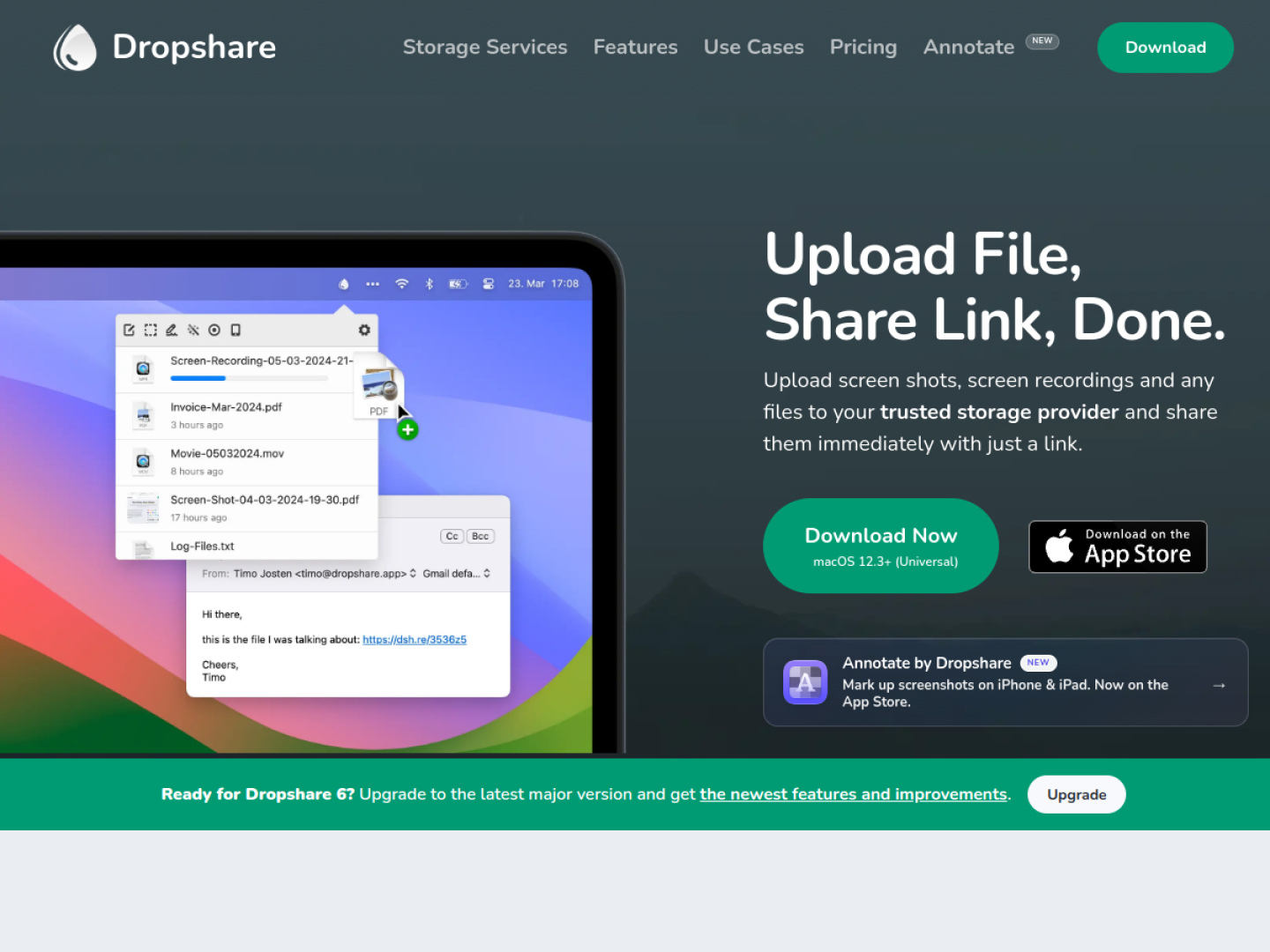Click the Upload File, Share Link, Done headline

pos(995,286)
